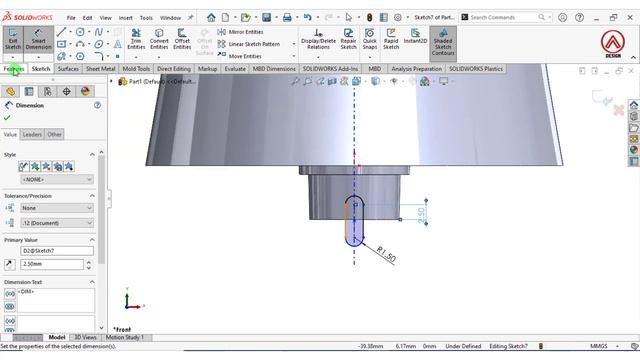This screenshot has width=640, height=360.
Task: Open the Edit menu
Action: (87, 18)
